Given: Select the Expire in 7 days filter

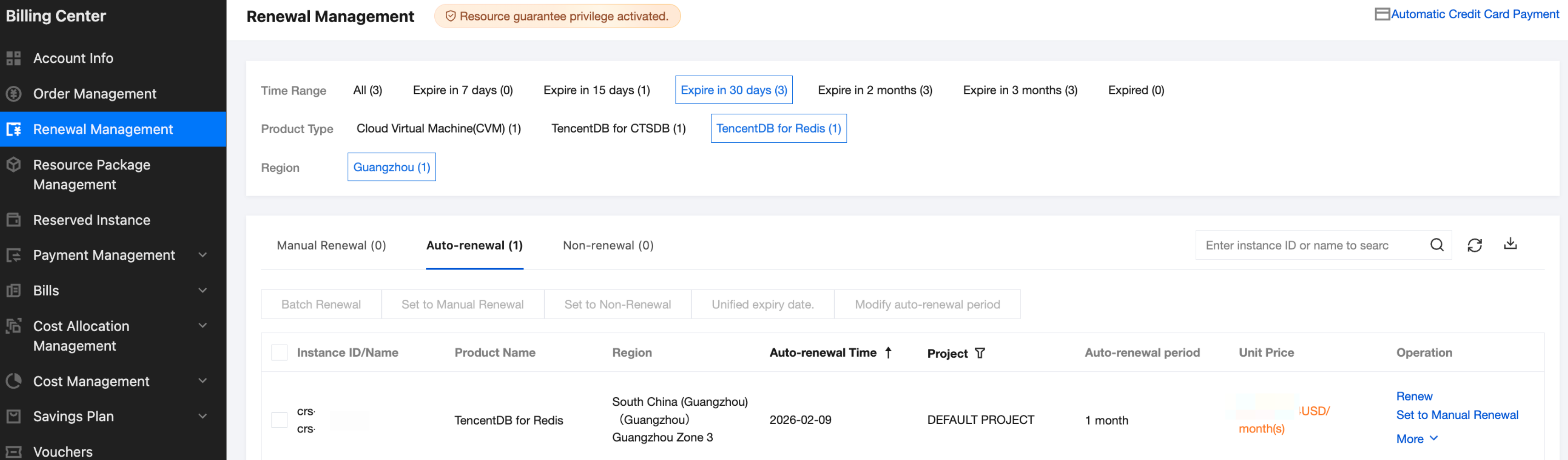Looking at the screenshot, I should (x=463, y=90).
